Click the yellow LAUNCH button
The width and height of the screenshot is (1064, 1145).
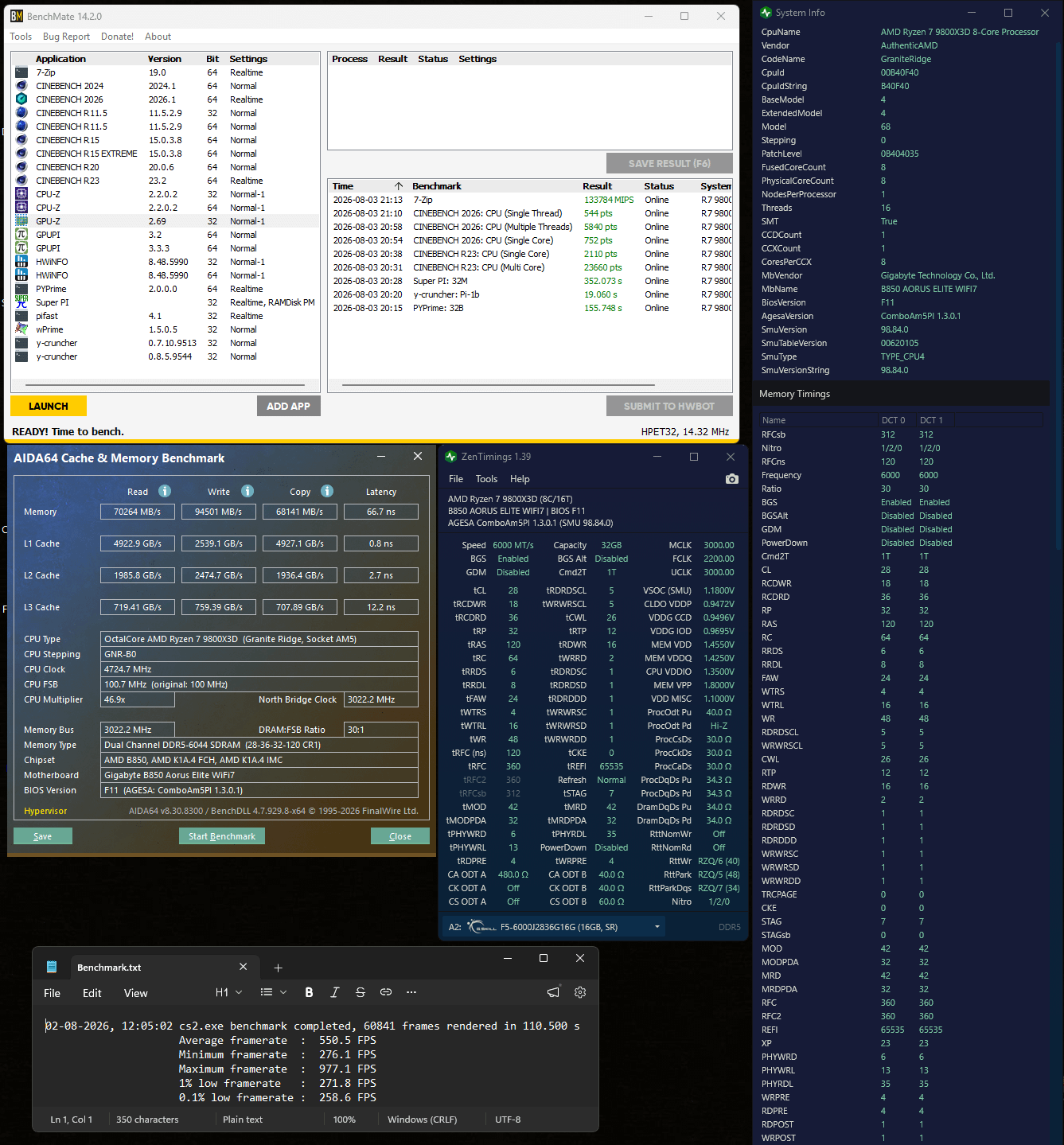49,406
